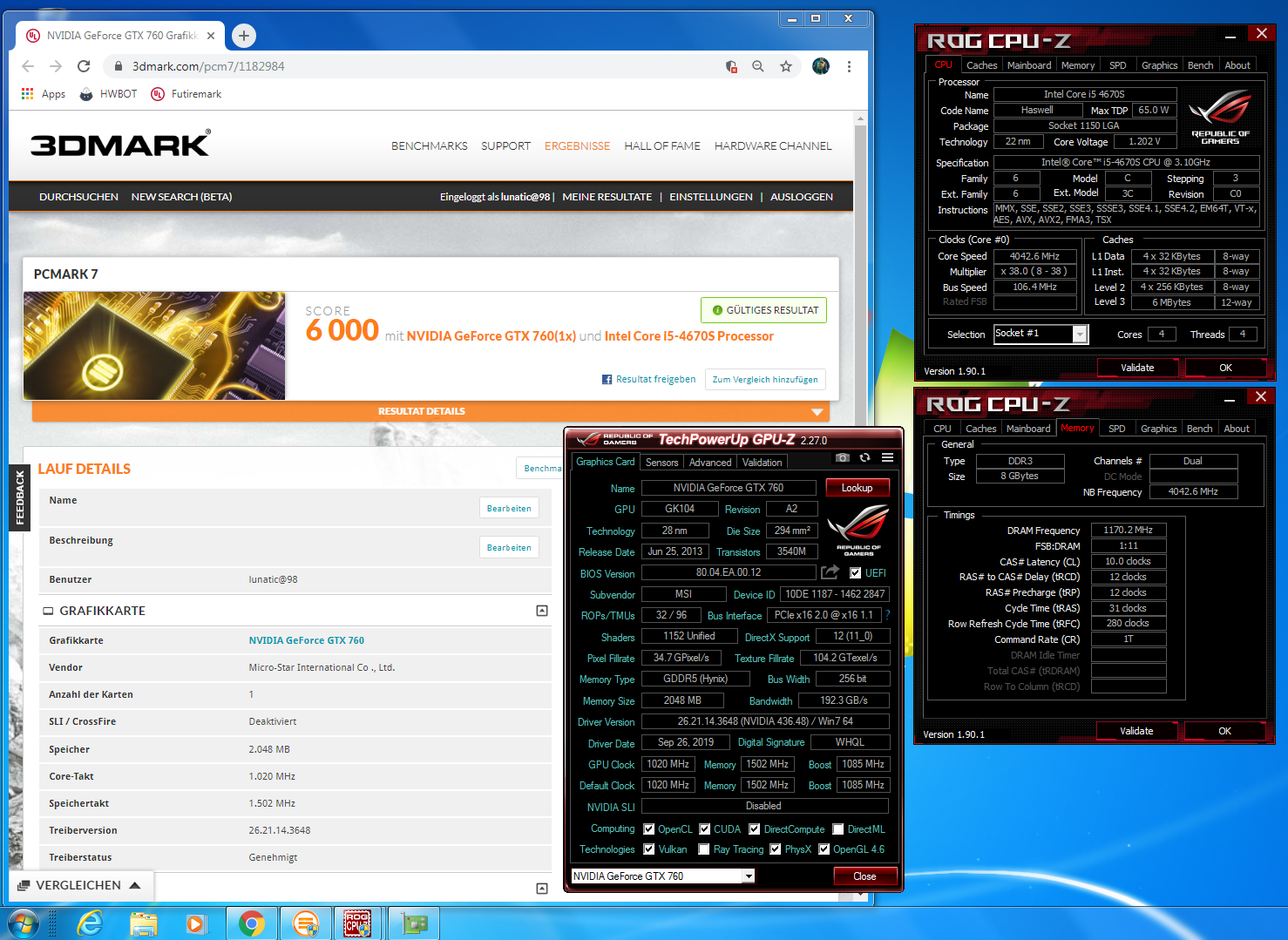The height and width of the screenshot is (940, 1288).
Task: Go forward in Chrome
Action: click(x=56, y=66)
